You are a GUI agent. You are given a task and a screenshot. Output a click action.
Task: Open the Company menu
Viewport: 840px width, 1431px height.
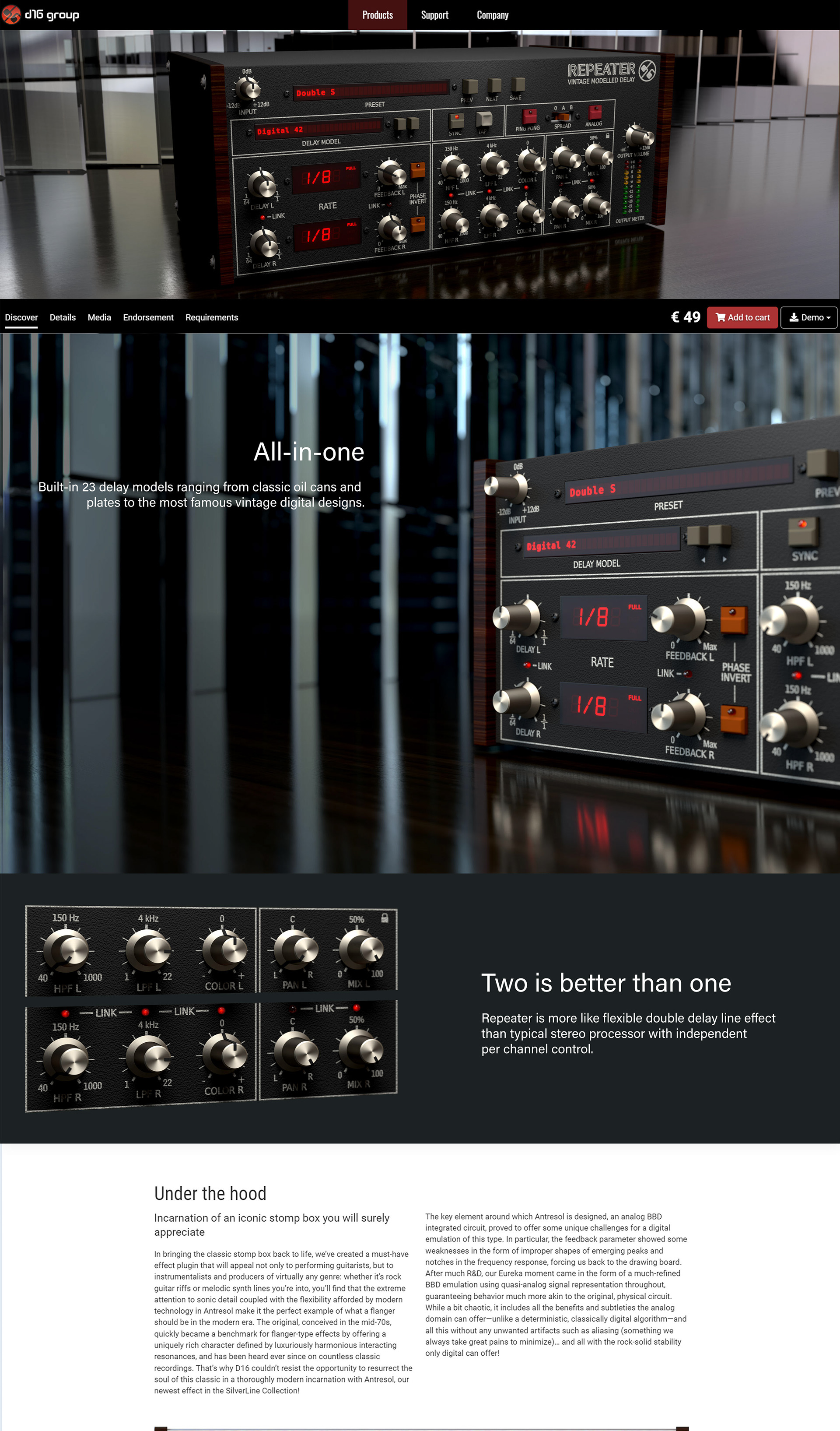(x=492, y=15)
